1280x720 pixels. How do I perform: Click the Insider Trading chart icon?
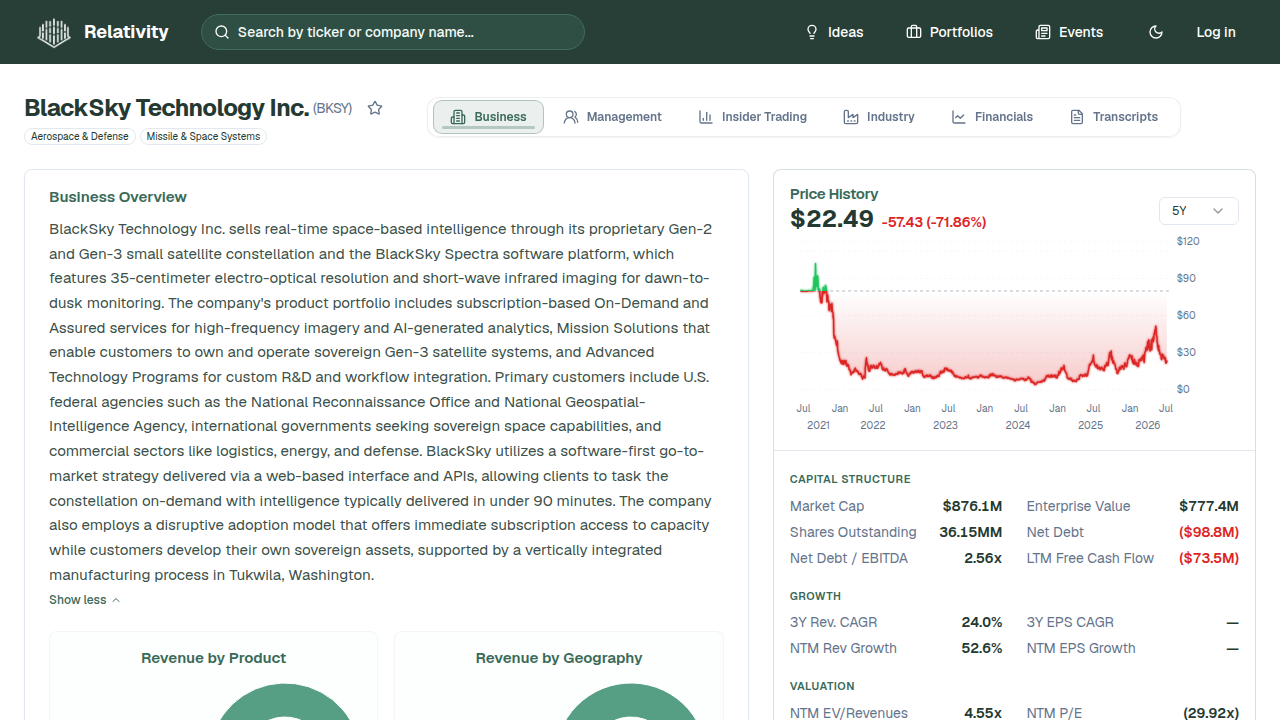click(706, 117)
